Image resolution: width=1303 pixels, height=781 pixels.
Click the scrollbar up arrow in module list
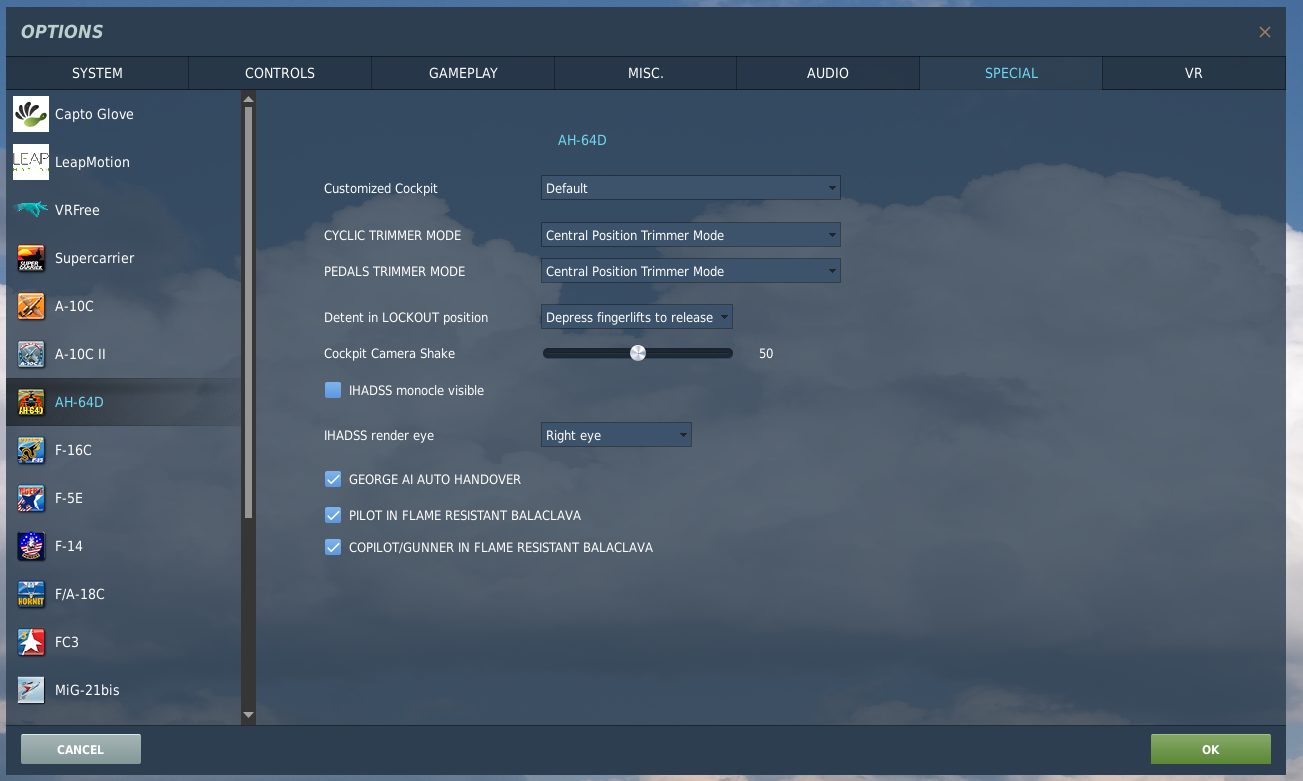248,98
